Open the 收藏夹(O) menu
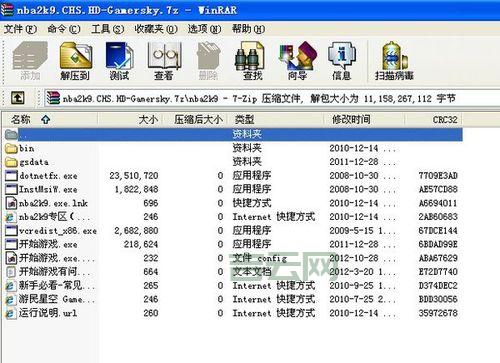The image size is (500, 363). [x=156, y=29]
